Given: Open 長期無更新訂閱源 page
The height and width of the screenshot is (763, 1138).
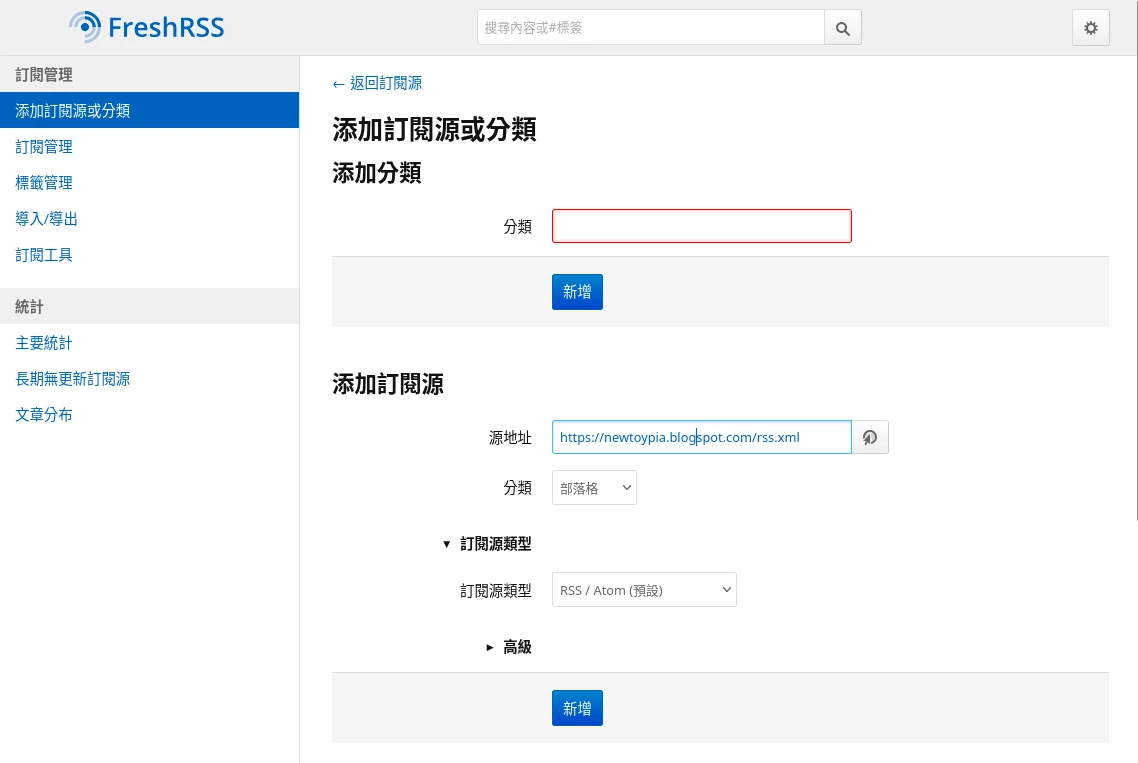Looking at the screenshot, I should point(72,379).
